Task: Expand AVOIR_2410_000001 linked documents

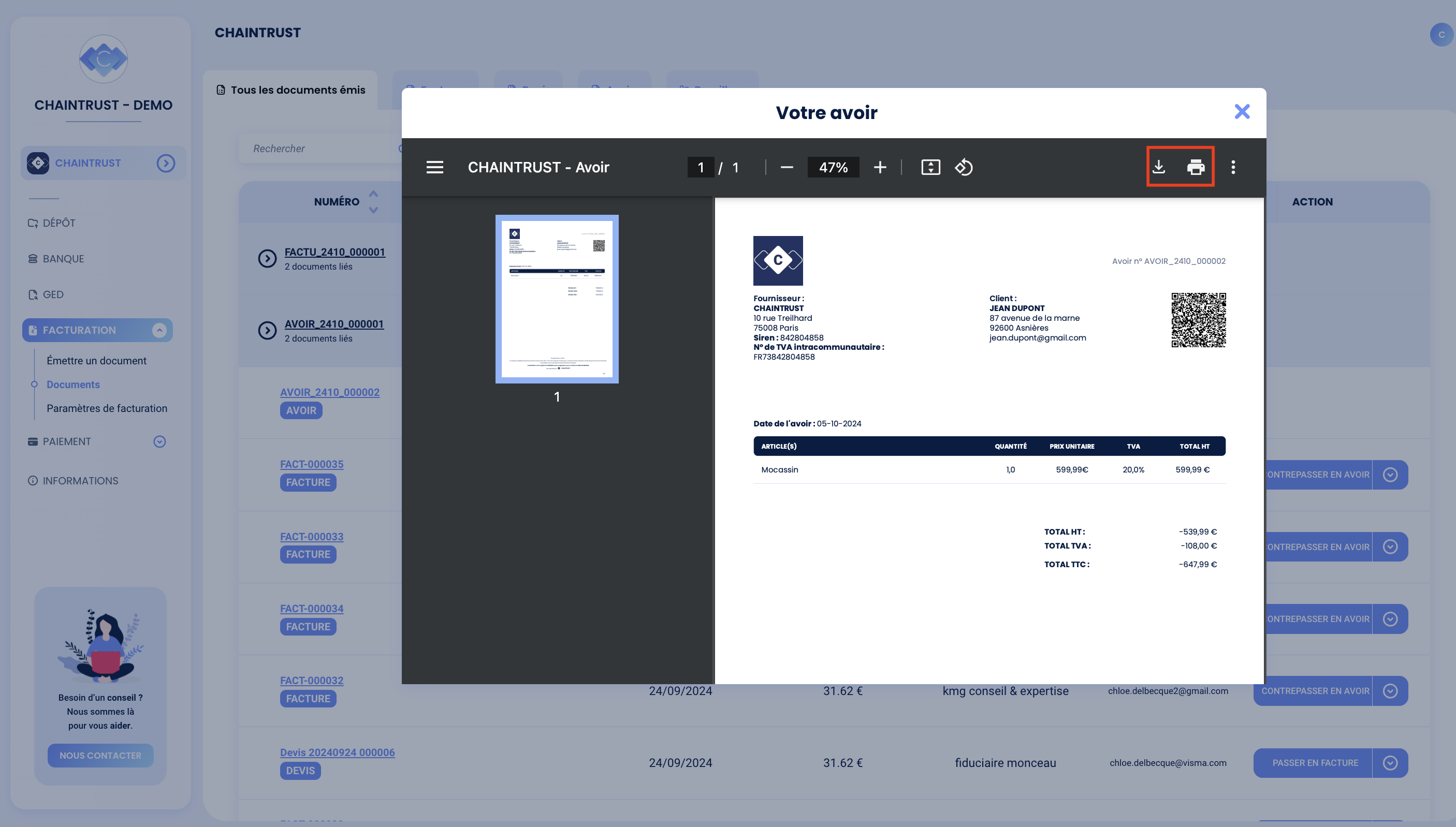Action: tap(267, 330)
